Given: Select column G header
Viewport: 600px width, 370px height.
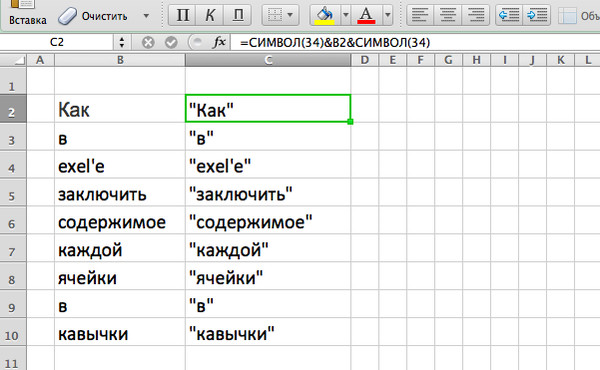Looking at the screenshot, I should pos(448,60).
